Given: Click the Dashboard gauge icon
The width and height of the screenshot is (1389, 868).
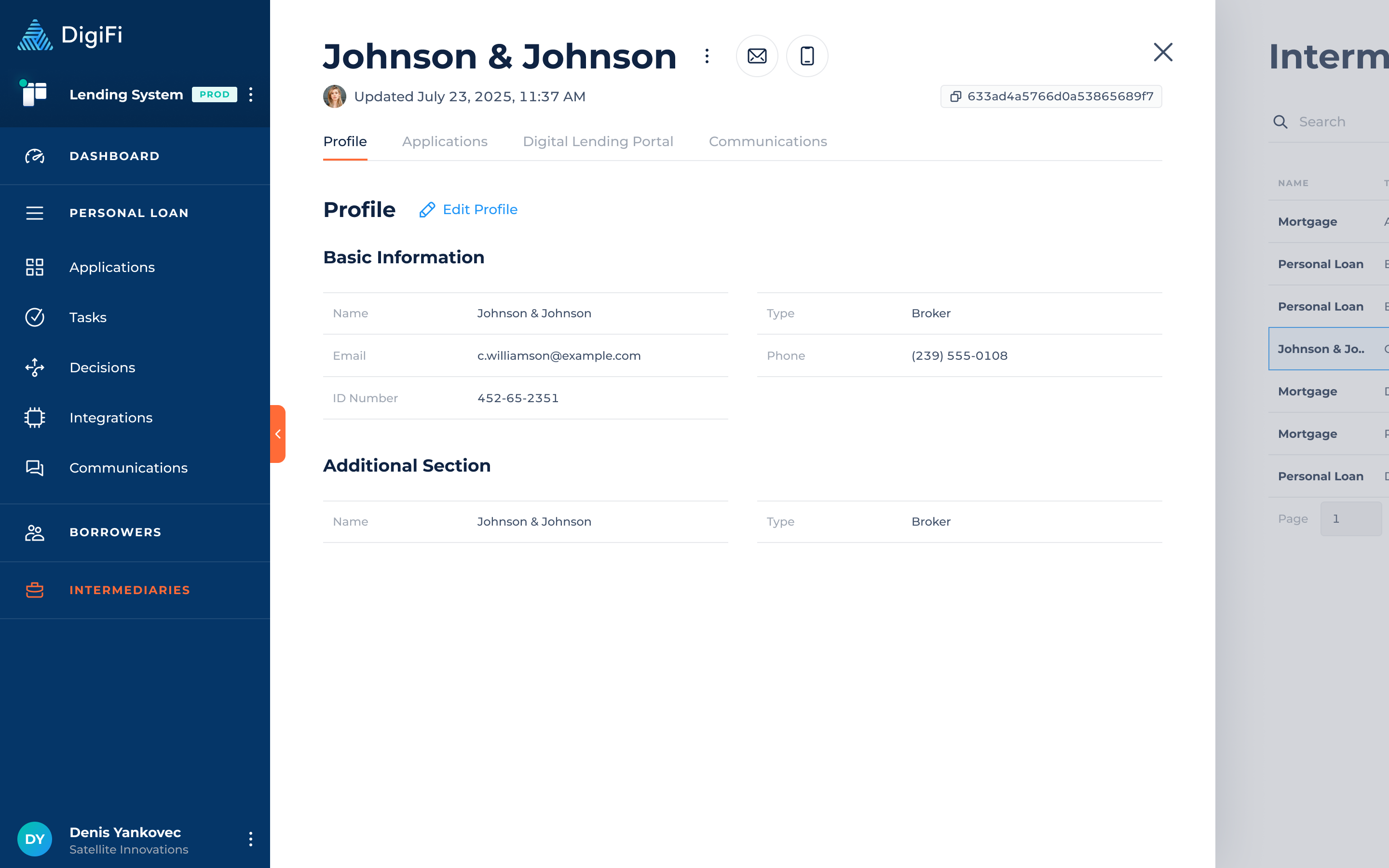Looking at the screenshot, I should point(34,156).
